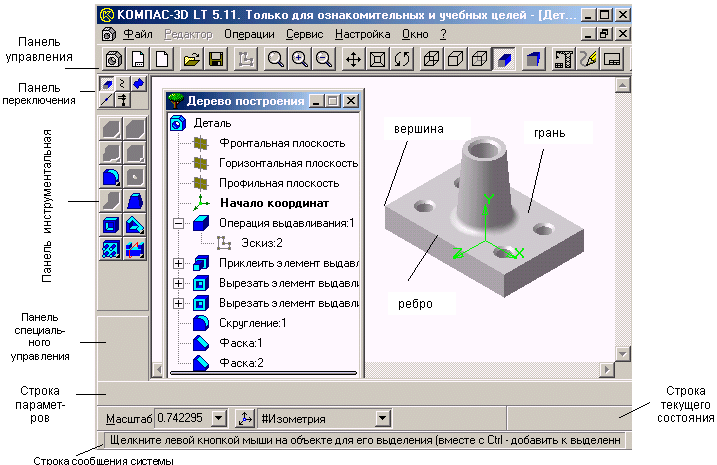Select the pattern array tool
This screenshot has width=717, height=465.
[x=111, y=249]
